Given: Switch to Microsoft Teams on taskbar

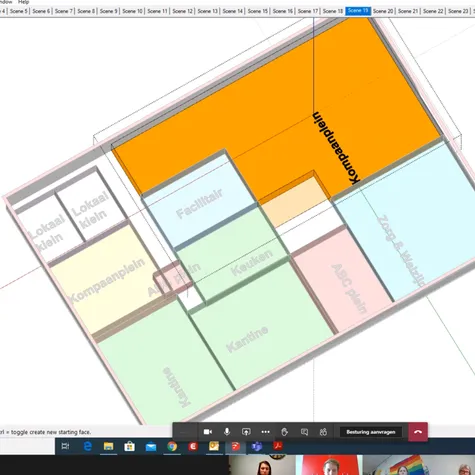Looking at the screenshot, I should click(257, 446).
